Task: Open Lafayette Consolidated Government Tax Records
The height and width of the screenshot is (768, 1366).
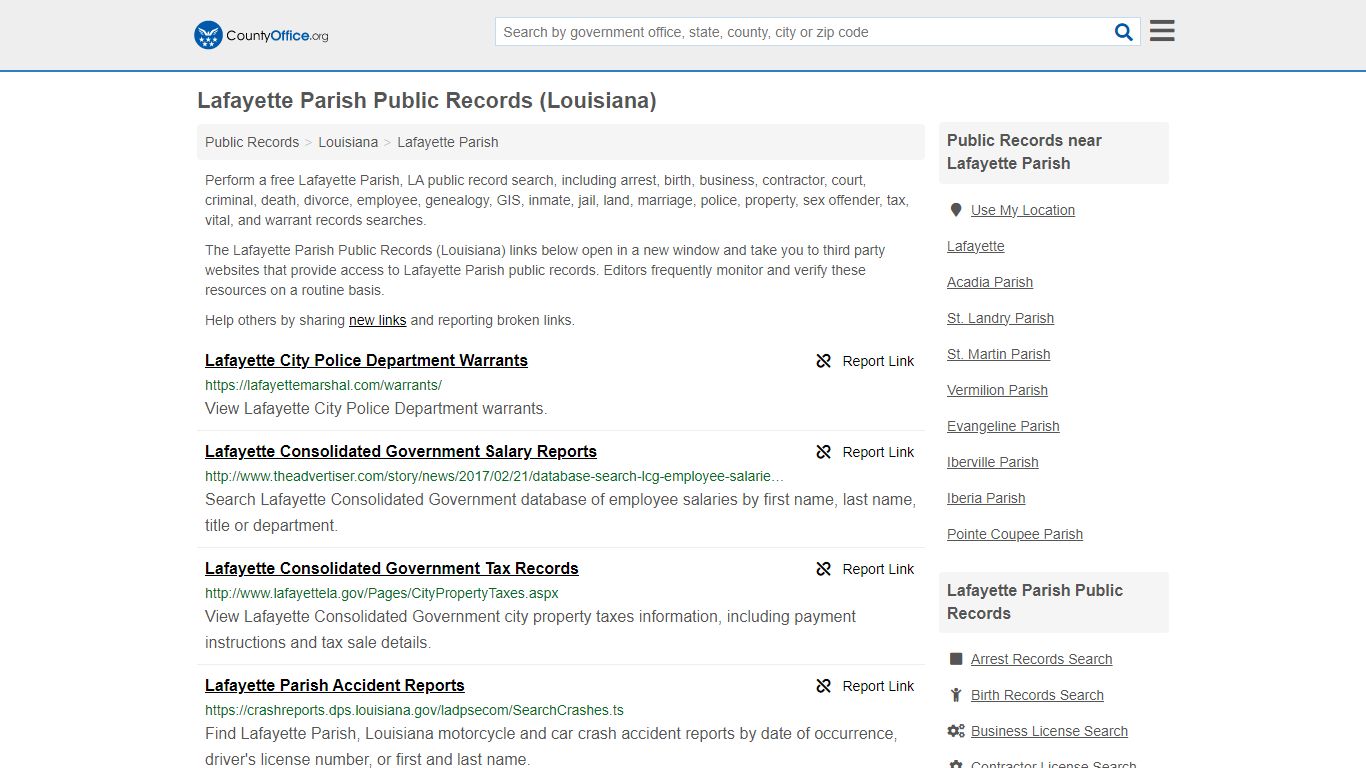Action: pos(392,568)
